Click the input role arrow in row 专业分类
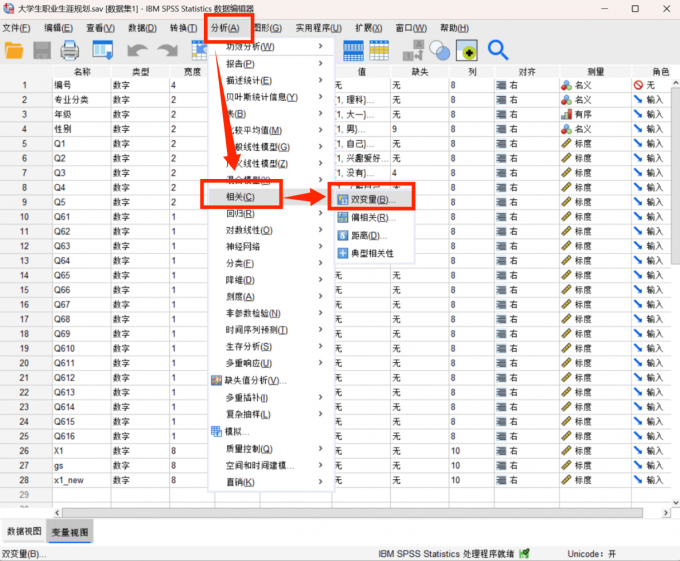Screen dimensions: 680x561 coord(638,100)
